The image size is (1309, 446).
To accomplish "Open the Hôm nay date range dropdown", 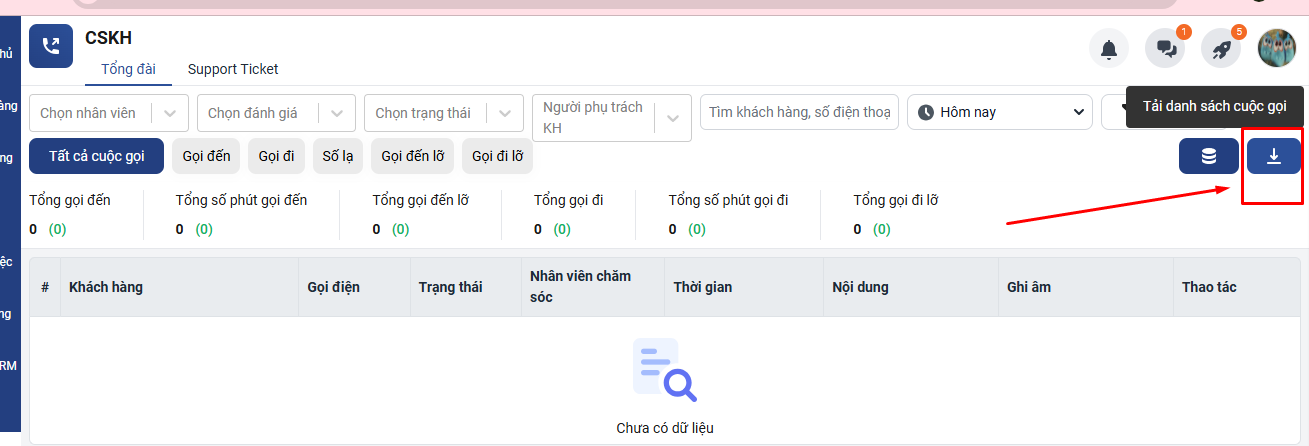I will [1000, 112].
